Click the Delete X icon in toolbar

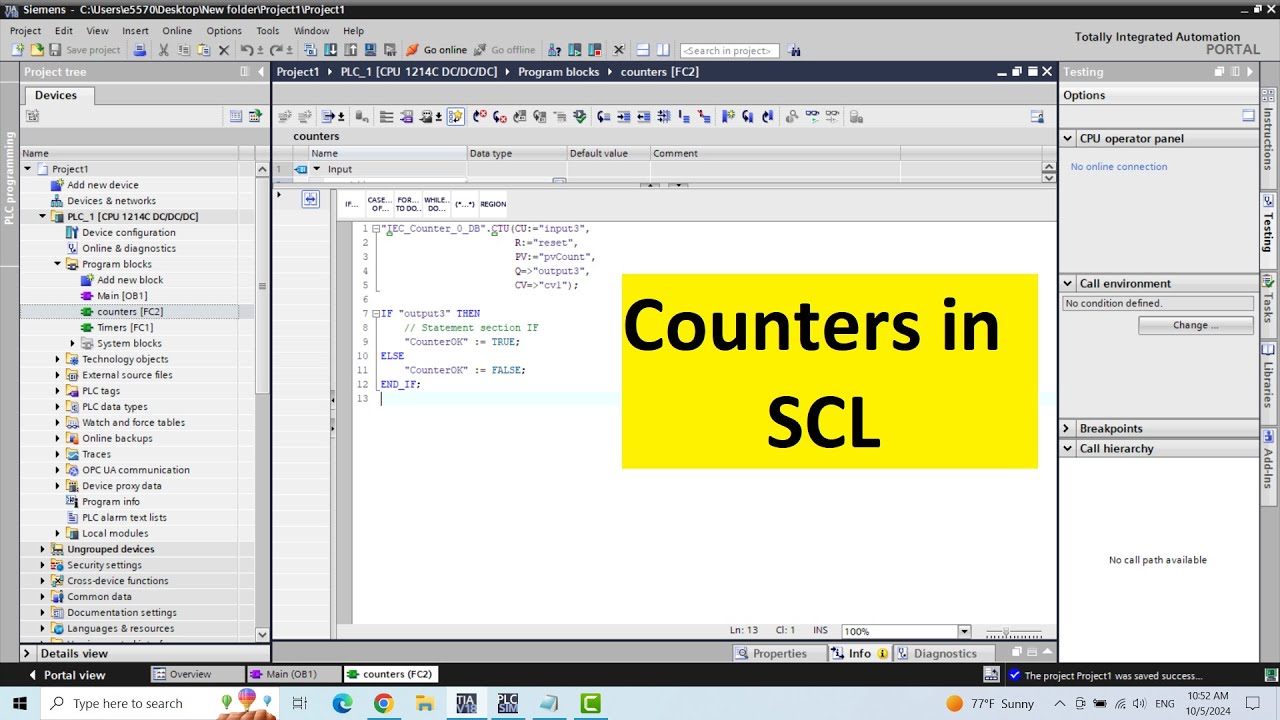pyautogui.click(x=224, y=50)
